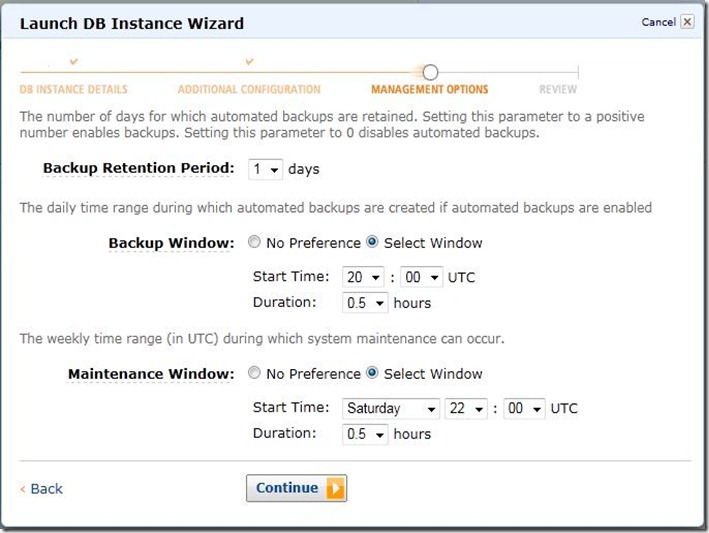Open the Saturday weekday dropdown
Screen dimensions: 709x533
391,408
